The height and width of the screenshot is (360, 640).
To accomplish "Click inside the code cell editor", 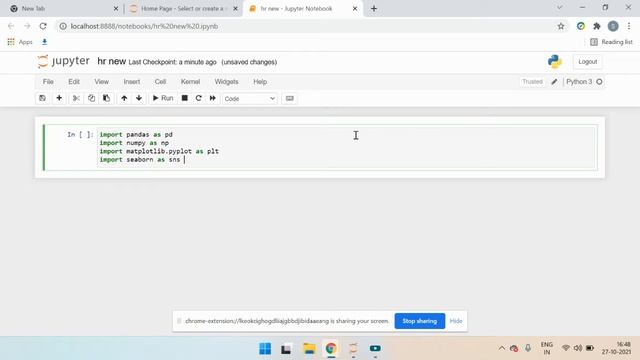I will 347,147.
